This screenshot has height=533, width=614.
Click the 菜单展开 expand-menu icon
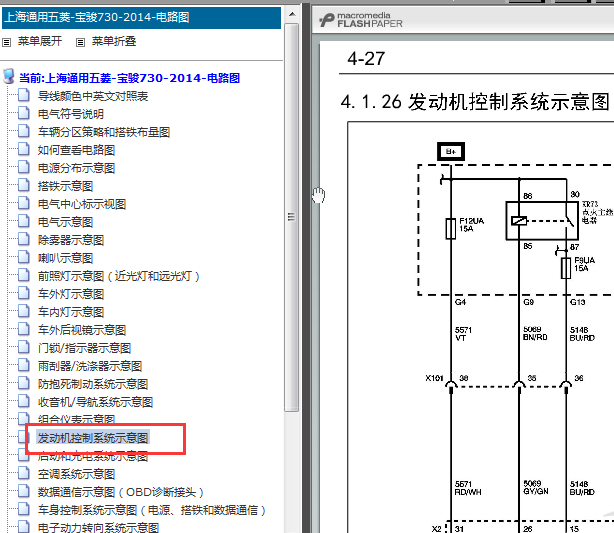[7, 42]
